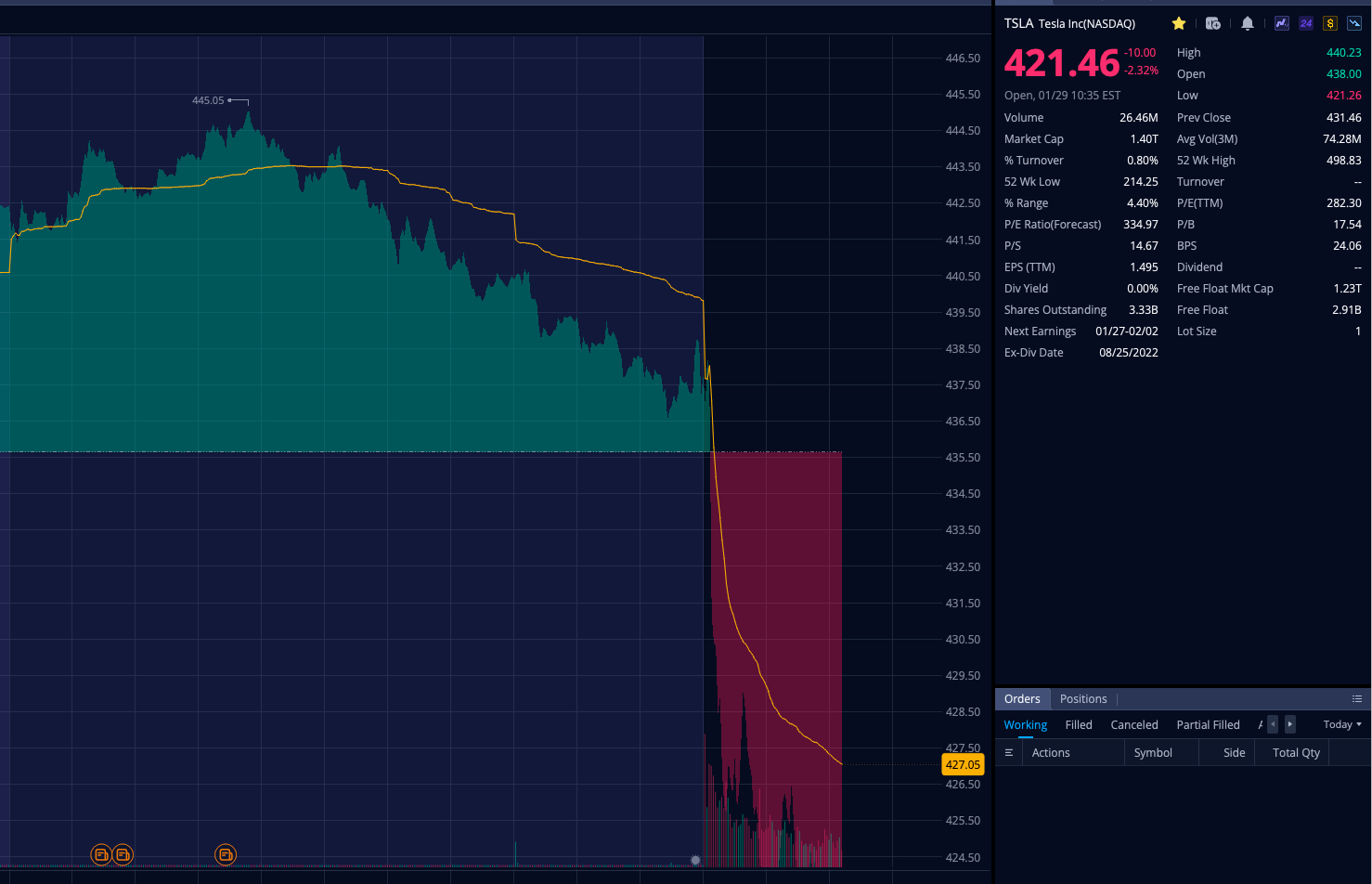Toggle the 24-hour trading icon
This screenshot has width=1372, height=884.
pyautogui.click(x=1306, y=23)
